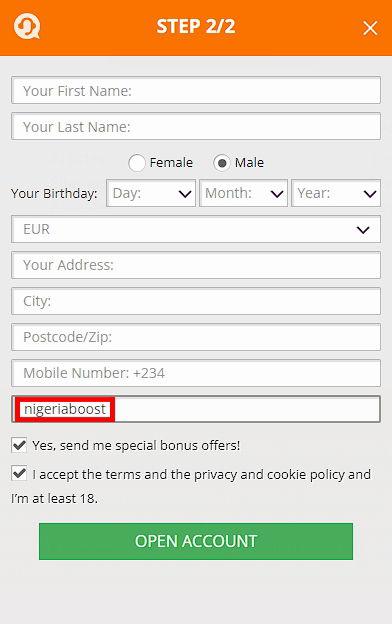
Task: Open the birthday Day dropdown
Action: [151, 193]
